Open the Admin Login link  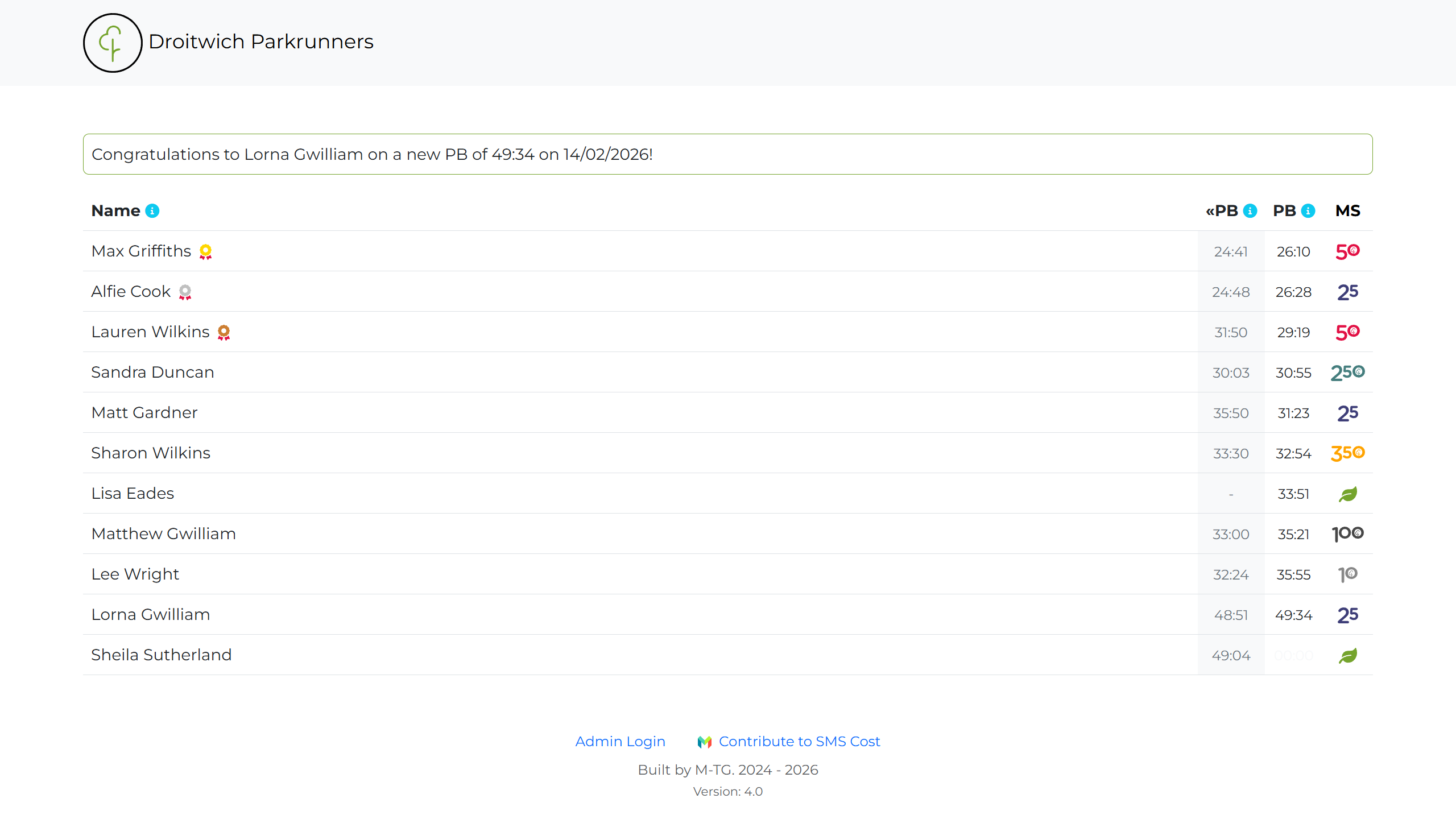coord(620,742)
